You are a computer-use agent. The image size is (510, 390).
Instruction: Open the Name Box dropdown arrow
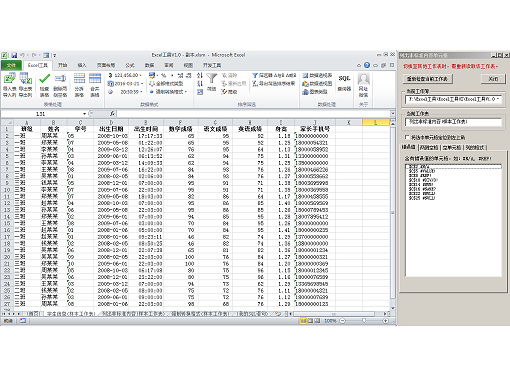[x=84, y=114]
